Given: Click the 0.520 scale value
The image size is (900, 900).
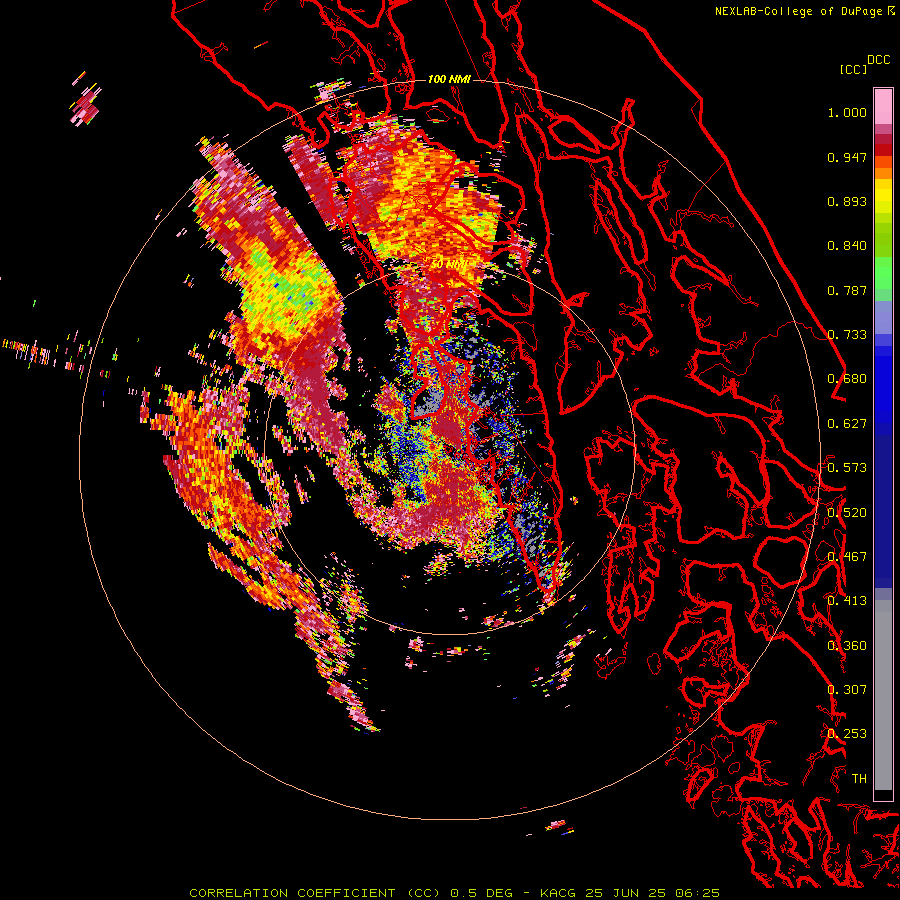Looking at the screenshot, I should click(x=847, y=513).
